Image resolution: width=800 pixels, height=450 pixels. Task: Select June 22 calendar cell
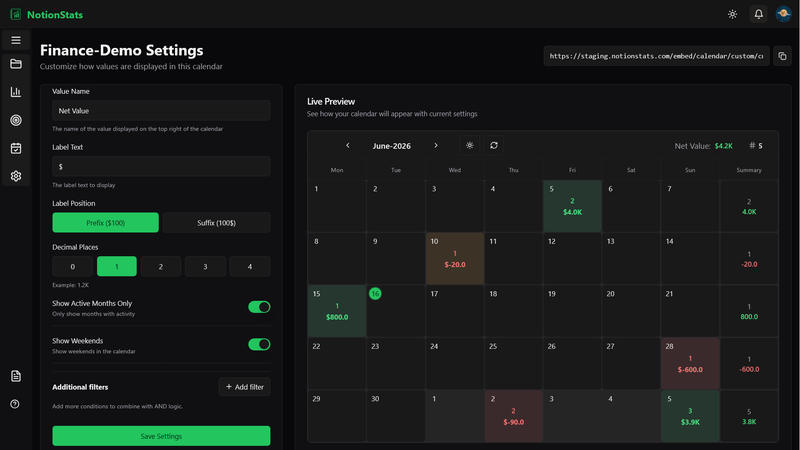click(337, 364)
